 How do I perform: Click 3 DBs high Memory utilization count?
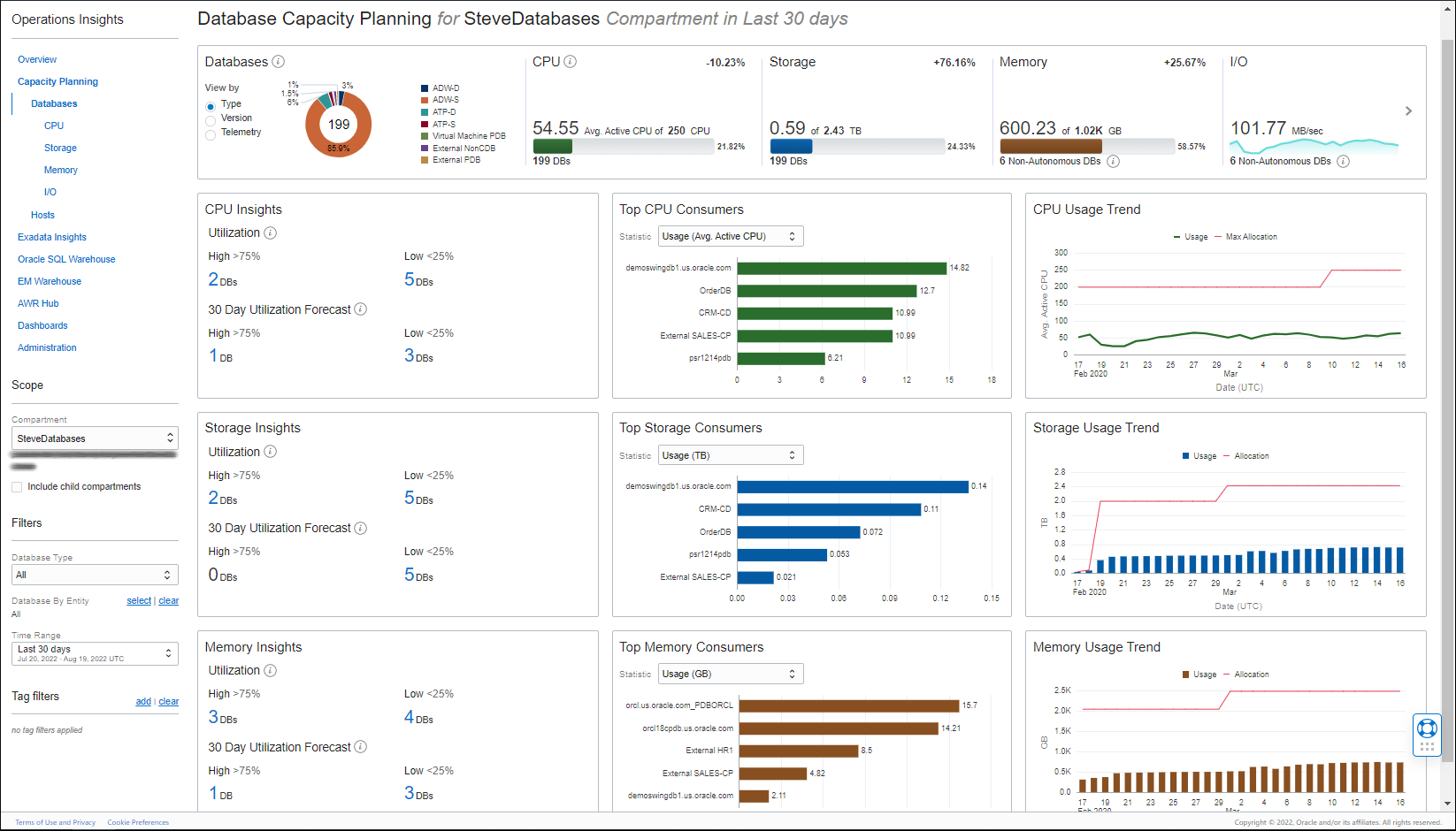(x=223, y=717)
